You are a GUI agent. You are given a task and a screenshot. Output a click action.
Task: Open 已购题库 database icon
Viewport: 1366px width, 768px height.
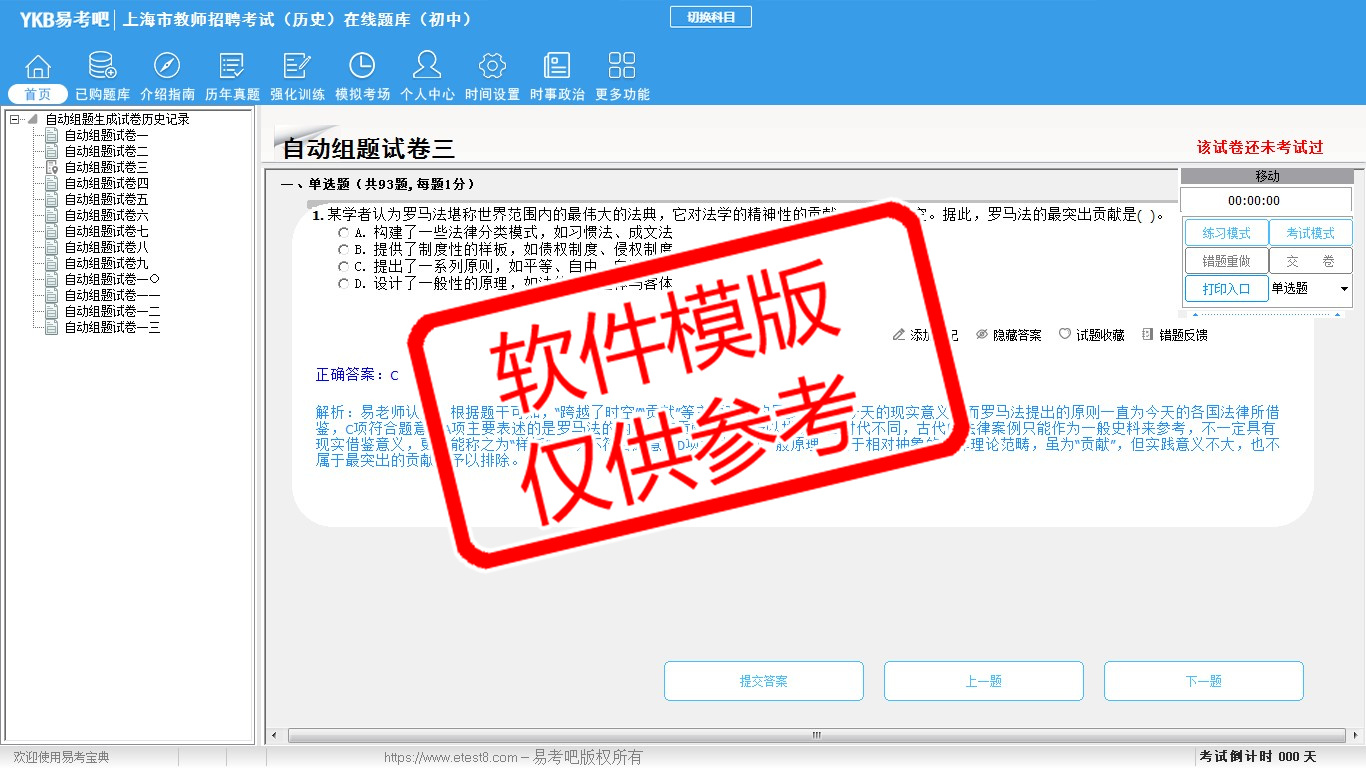point(102,66)
